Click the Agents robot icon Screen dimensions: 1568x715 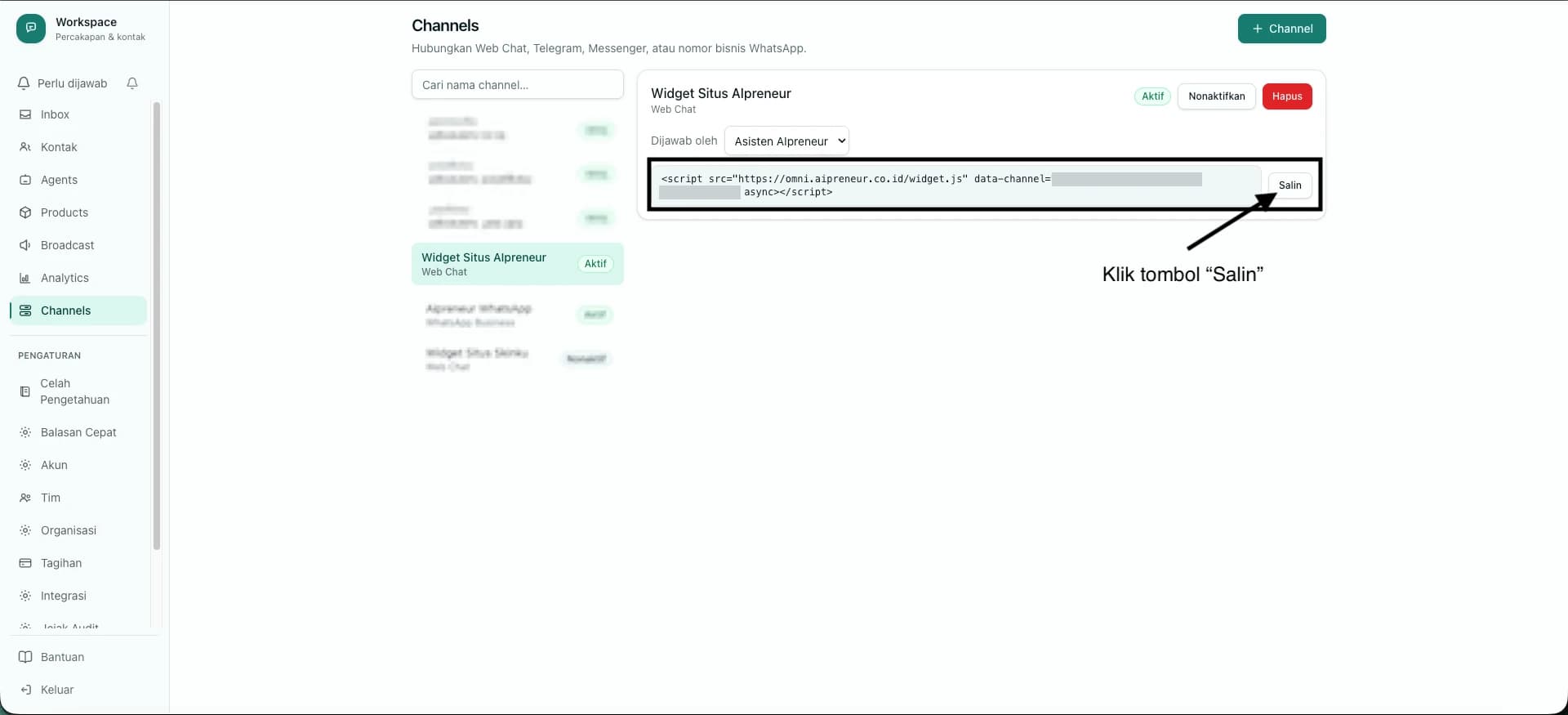click(x=25, y=180)
